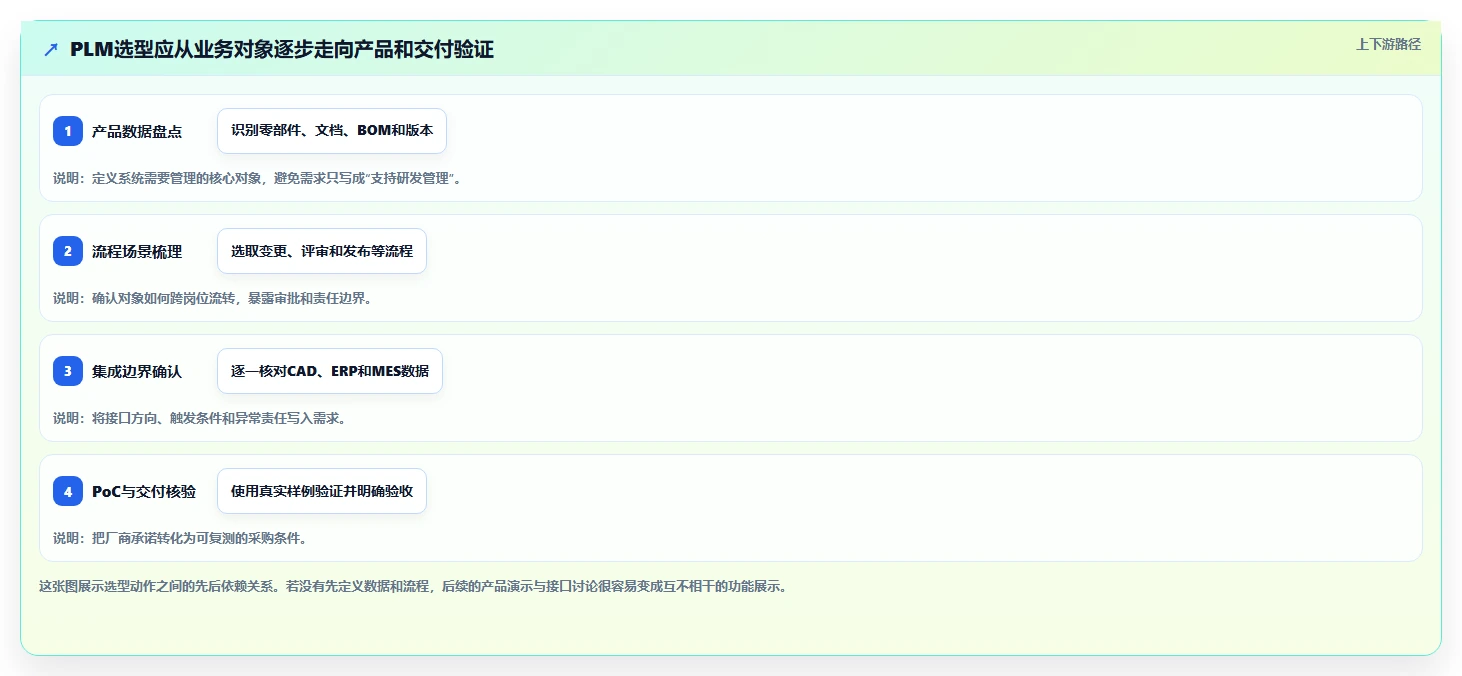Select the 集成边界确认 step label
1462x676 pixels.
[x=137, y=372]
